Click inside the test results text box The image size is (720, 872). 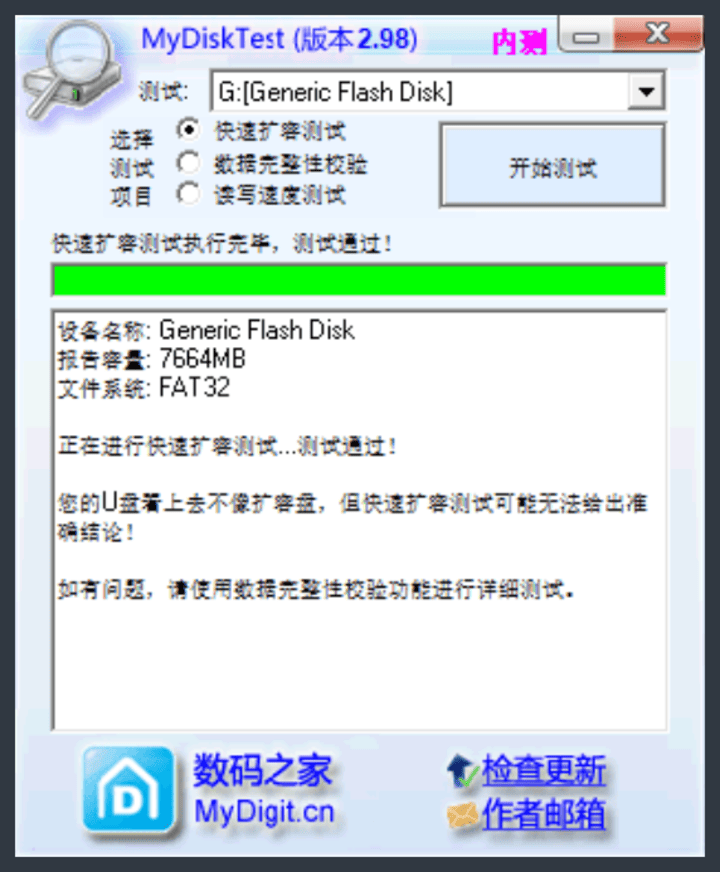pyautogui.click(x=359, y=520)
